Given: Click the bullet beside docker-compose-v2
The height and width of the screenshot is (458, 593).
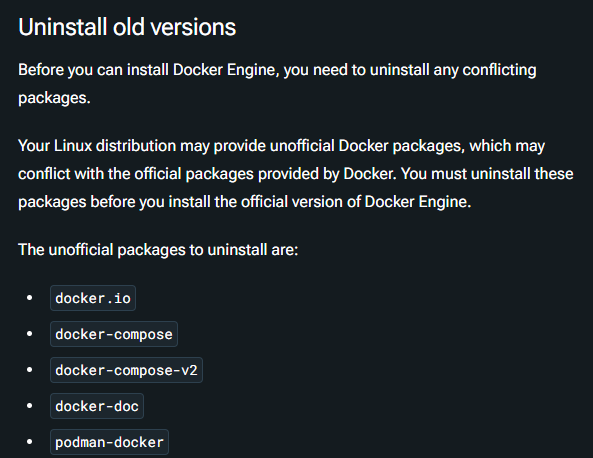Looking at the screenshot, I should point(29,370).
